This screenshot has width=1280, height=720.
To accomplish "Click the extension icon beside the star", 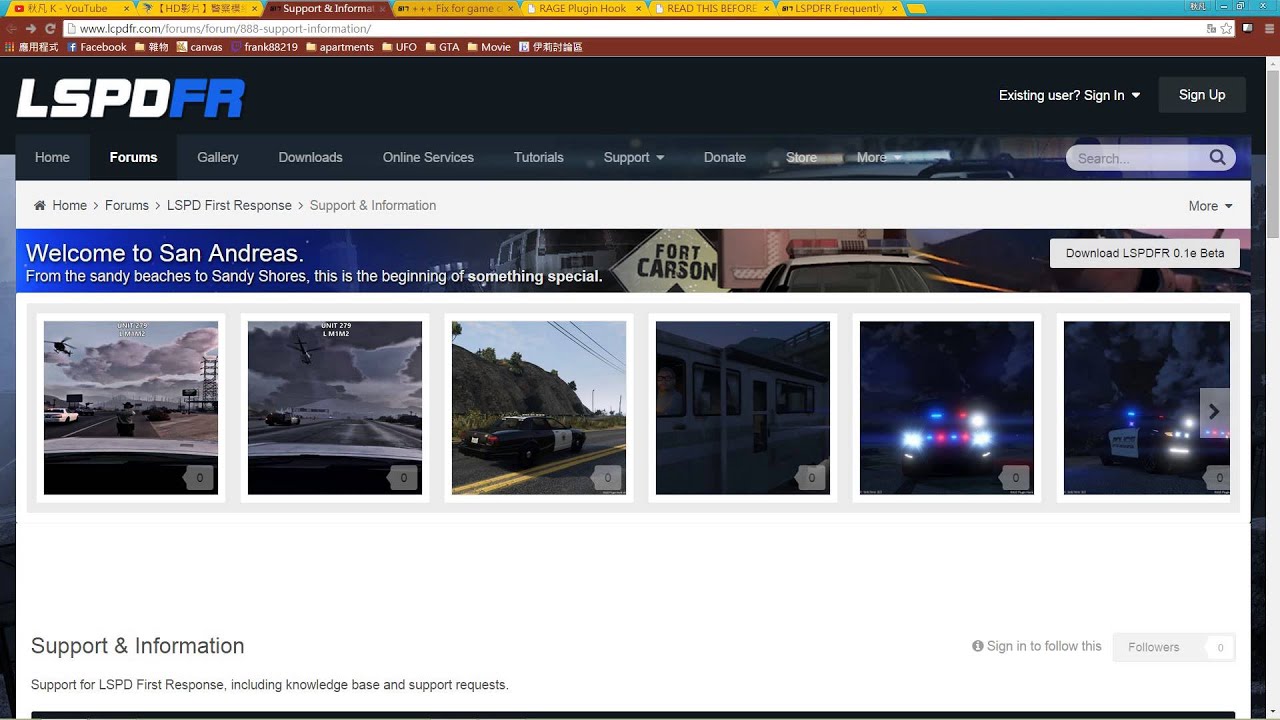I will pyautogui.click(x=1247, y=29).
